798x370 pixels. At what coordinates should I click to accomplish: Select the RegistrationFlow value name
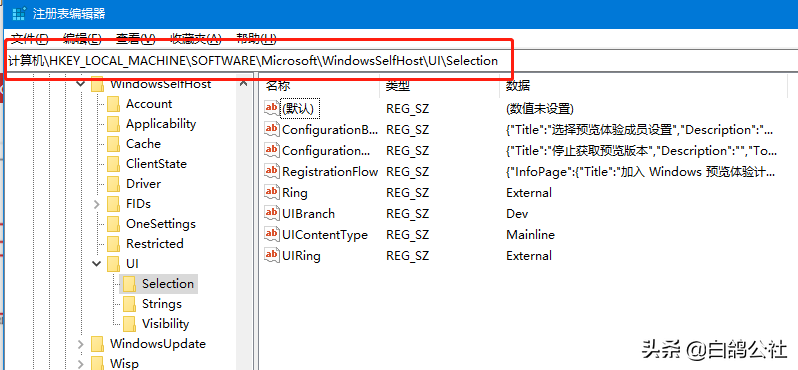tap(330, 172)
